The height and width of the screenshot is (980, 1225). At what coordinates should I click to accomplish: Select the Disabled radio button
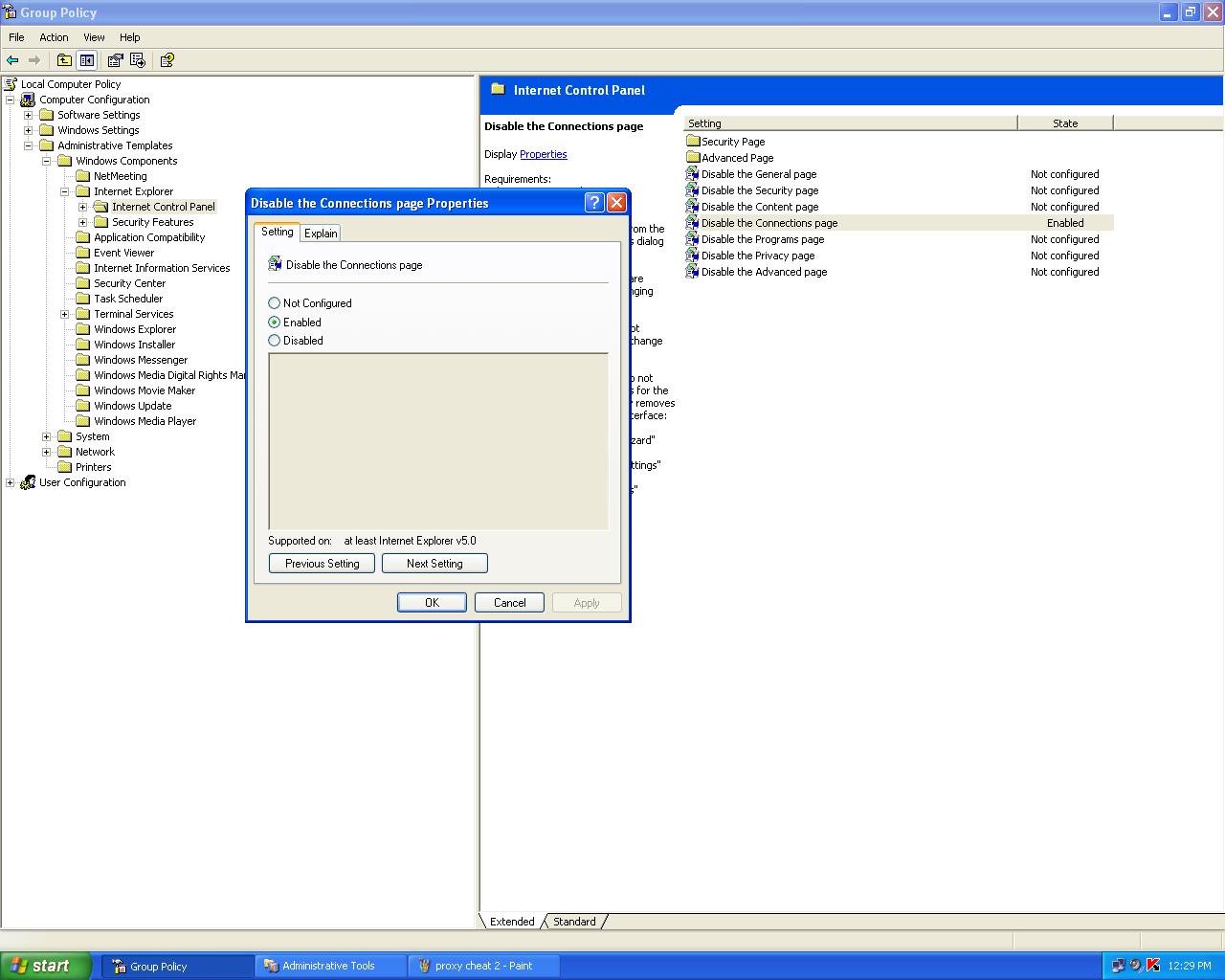pos(275,341)
